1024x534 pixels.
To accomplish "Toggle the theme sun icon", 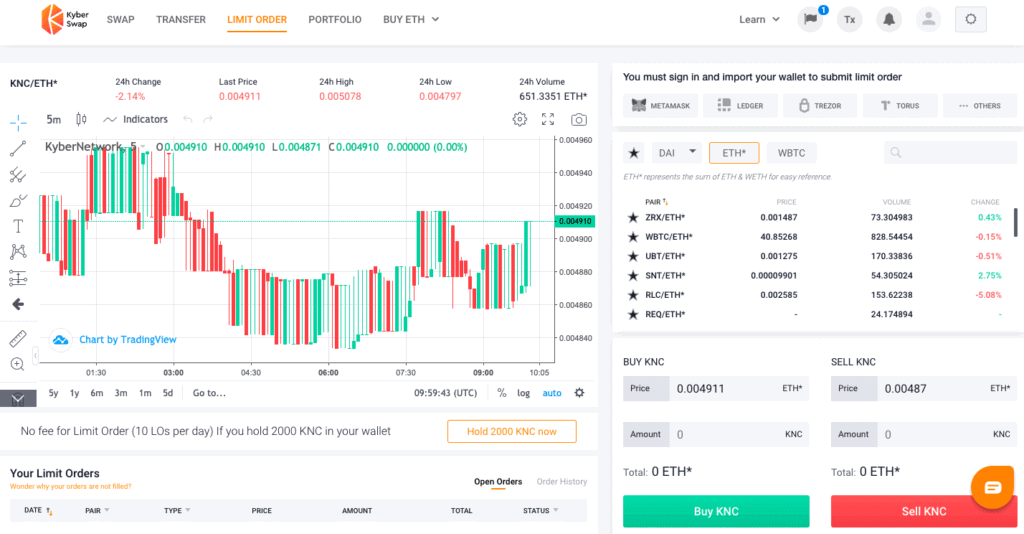I will coord(970,19).
